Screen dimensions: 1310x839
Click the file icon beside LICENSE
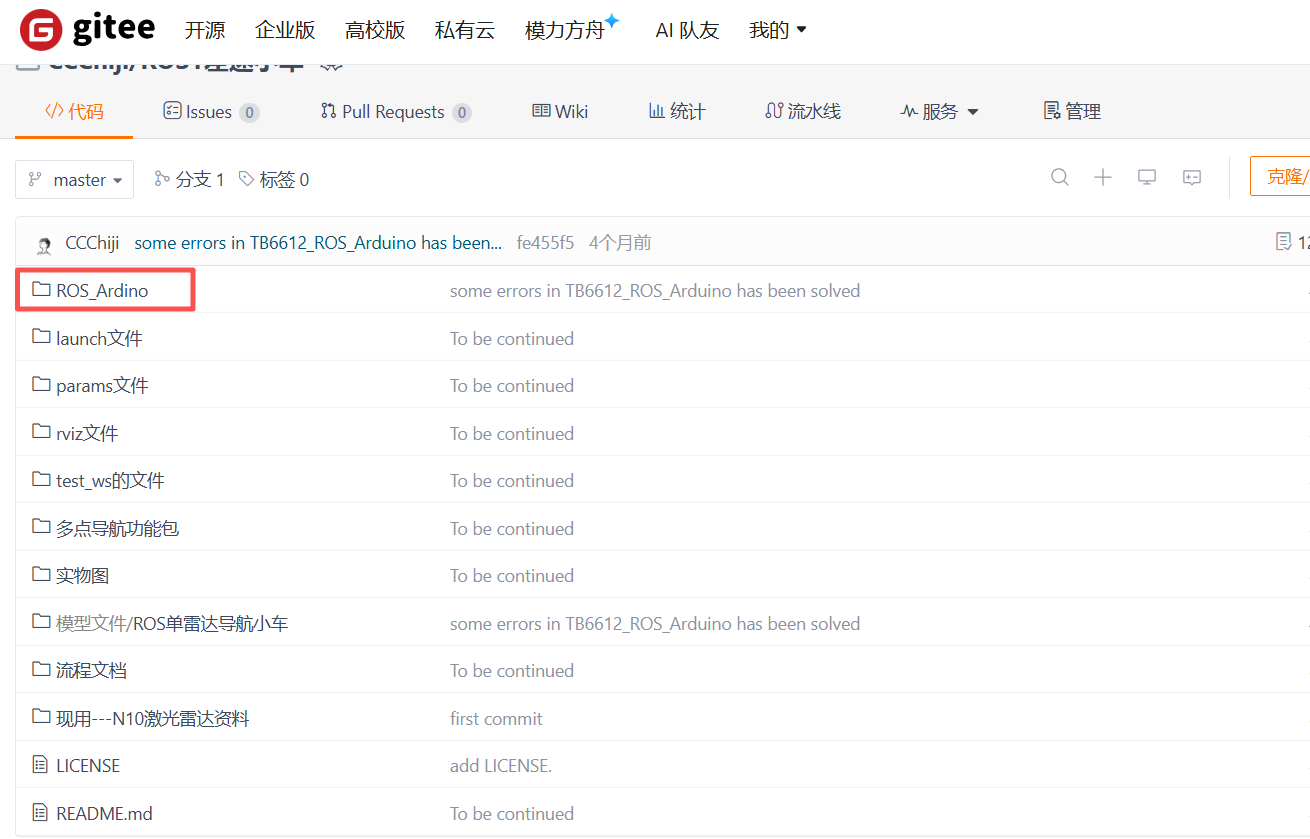coord(41,765)
